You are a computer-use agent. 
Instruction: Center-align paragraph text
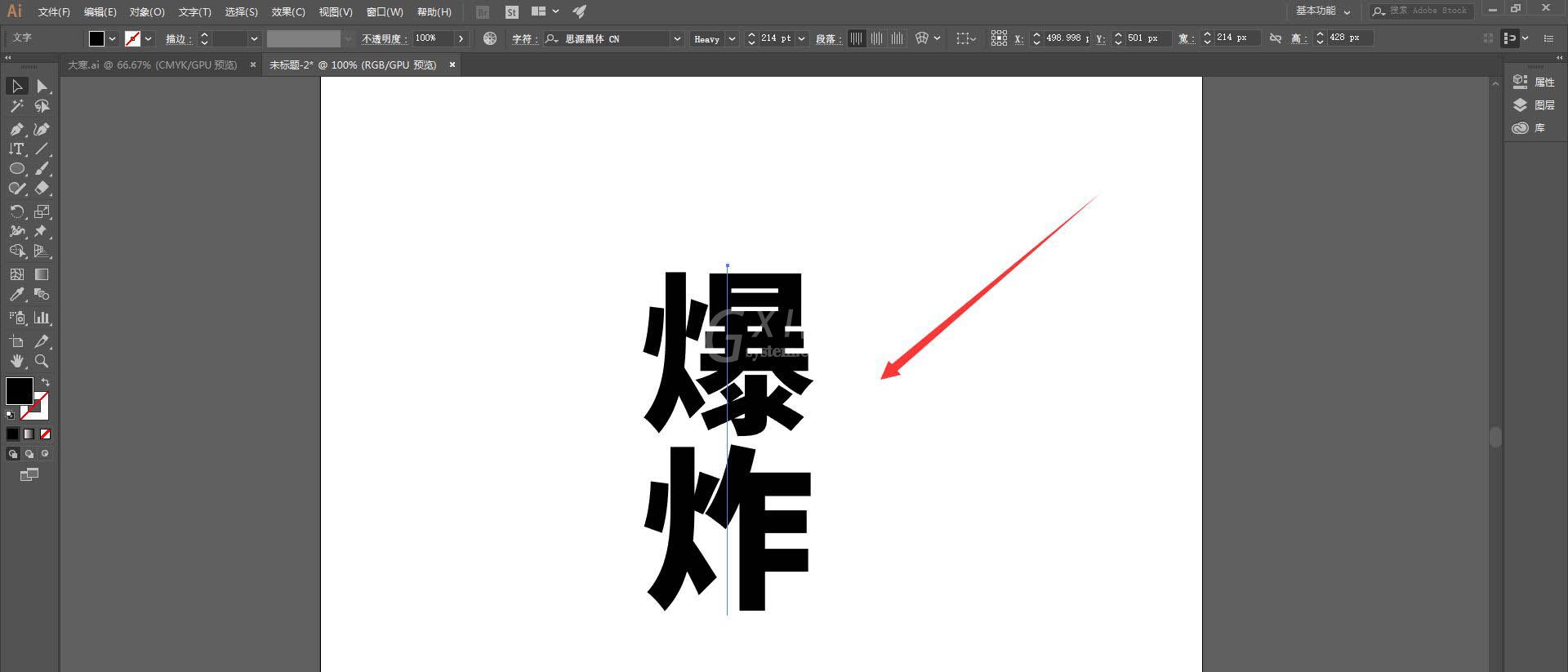(876, 38)
